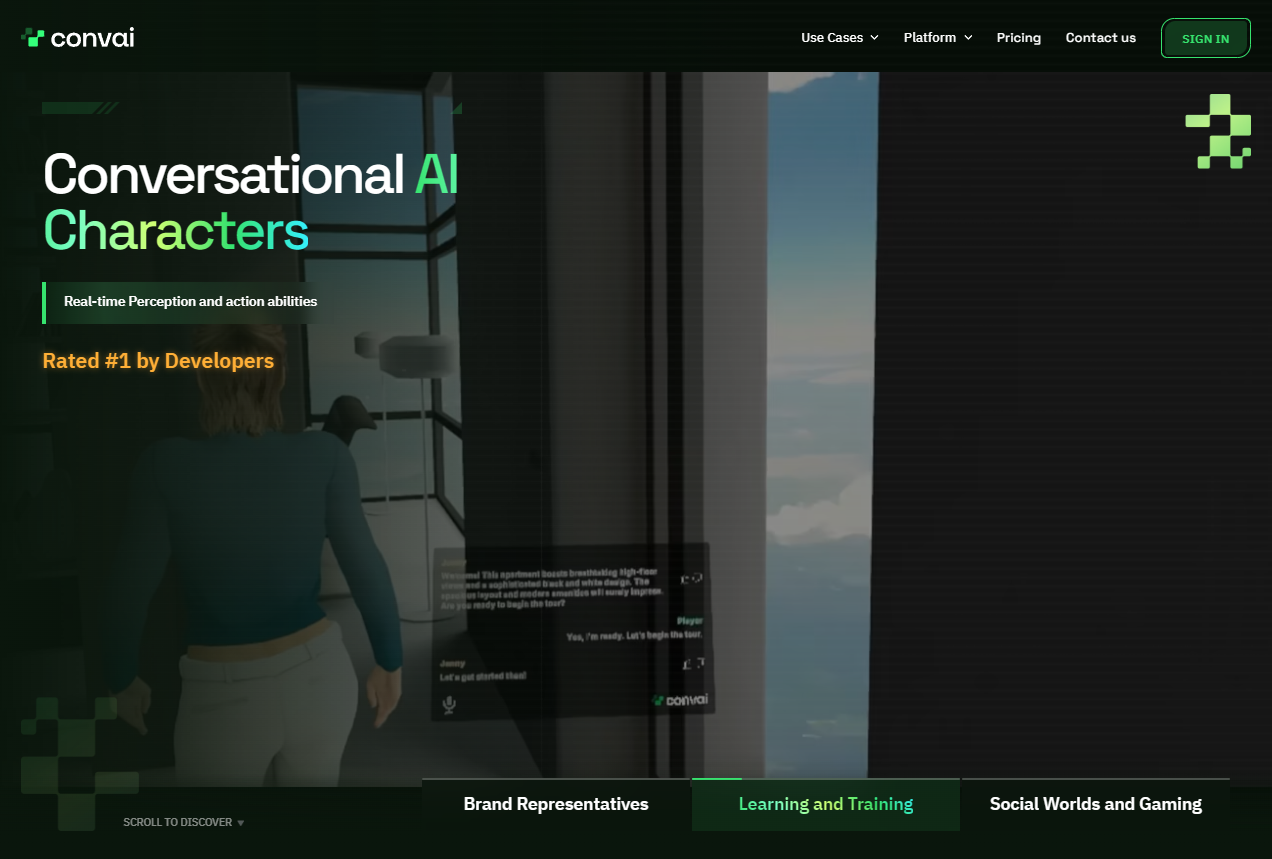Click the Conversational AI Characters headline
1272x859 pixels.
pyautogui.click(x=250, y=202)
